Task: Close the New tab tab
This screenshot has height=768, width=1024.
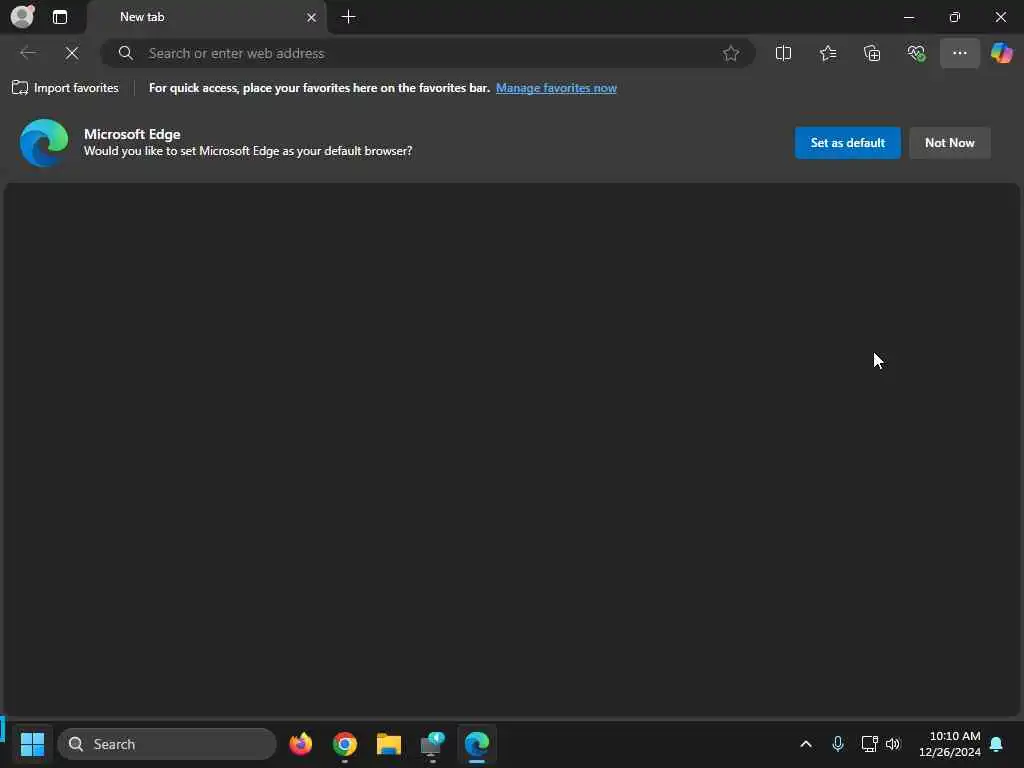Action: point(312,17)
